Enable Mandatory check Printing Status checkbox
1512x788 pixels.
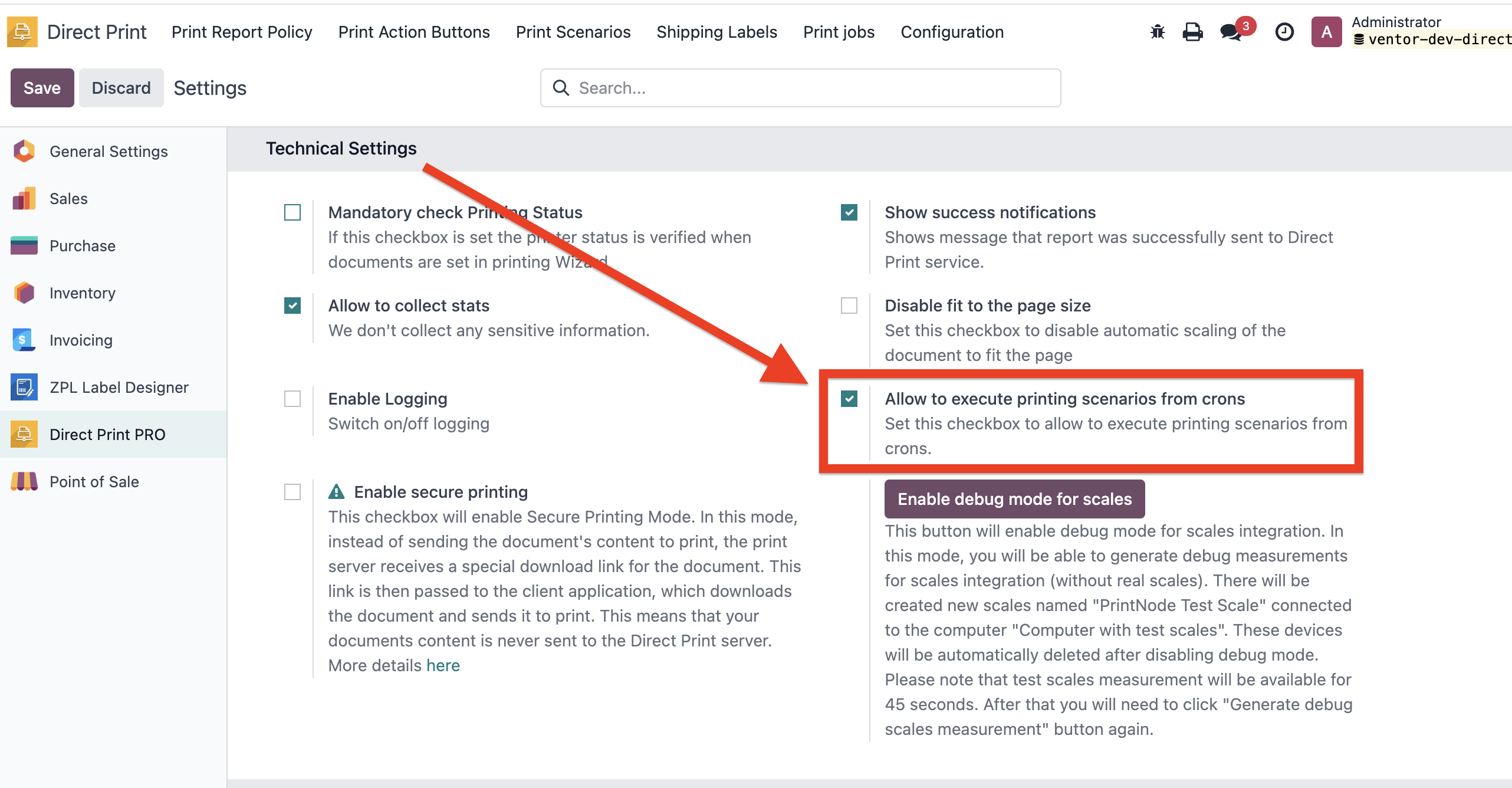point(292,212)
